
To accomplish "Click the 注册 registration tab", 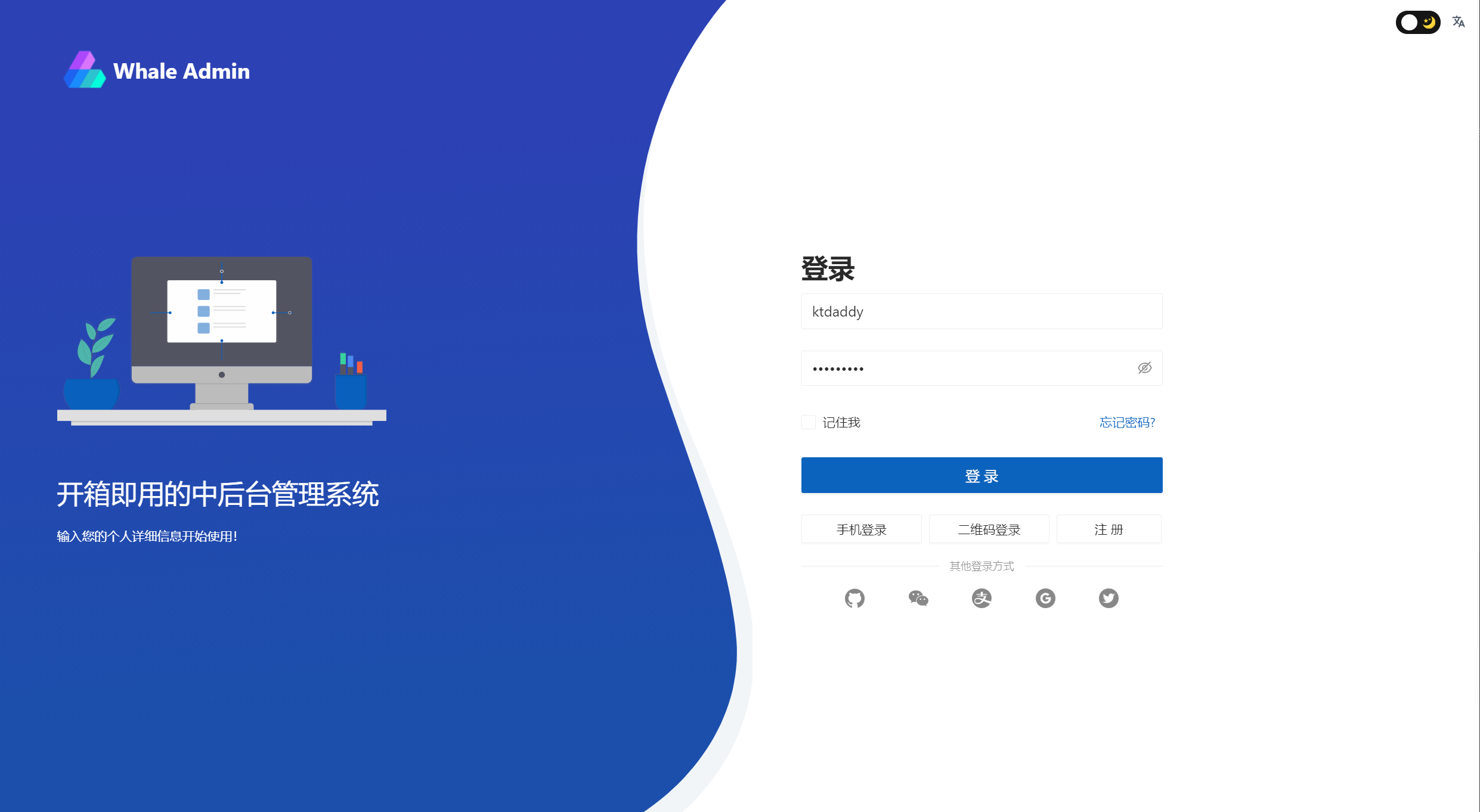I will tap(1109, 529).
